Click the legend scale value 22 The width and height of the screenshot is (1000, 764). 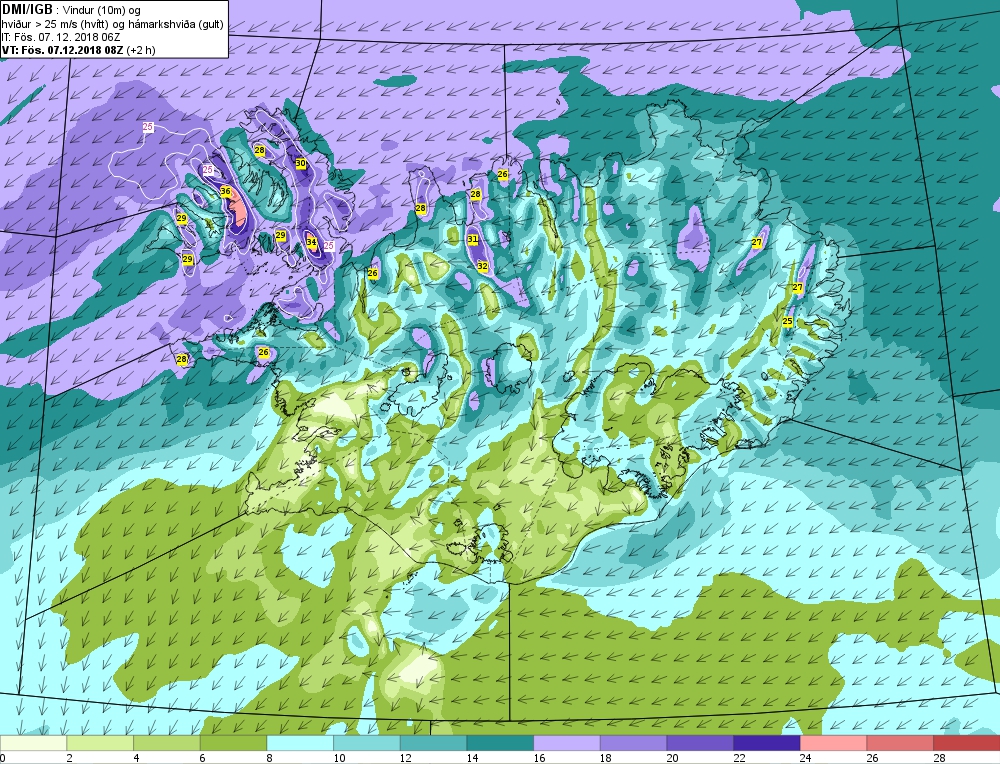tap(739, 758)
